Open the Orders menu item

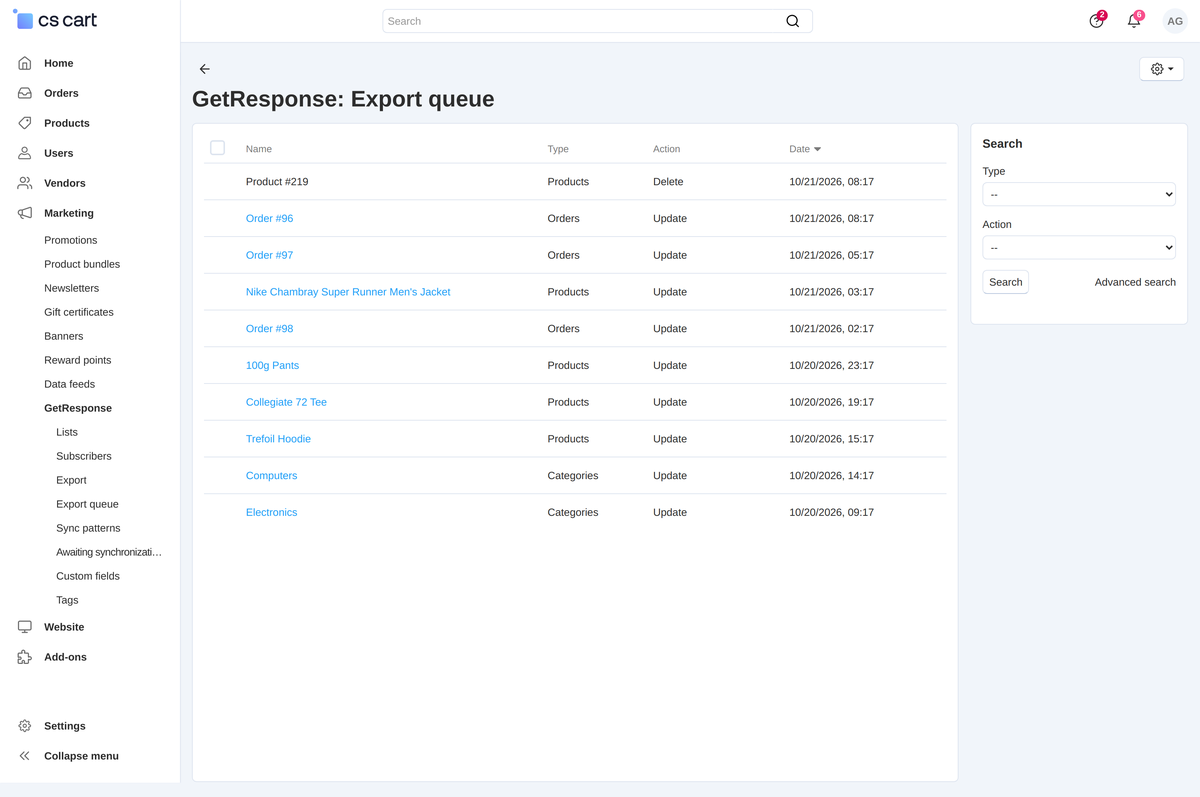[61, 93]
